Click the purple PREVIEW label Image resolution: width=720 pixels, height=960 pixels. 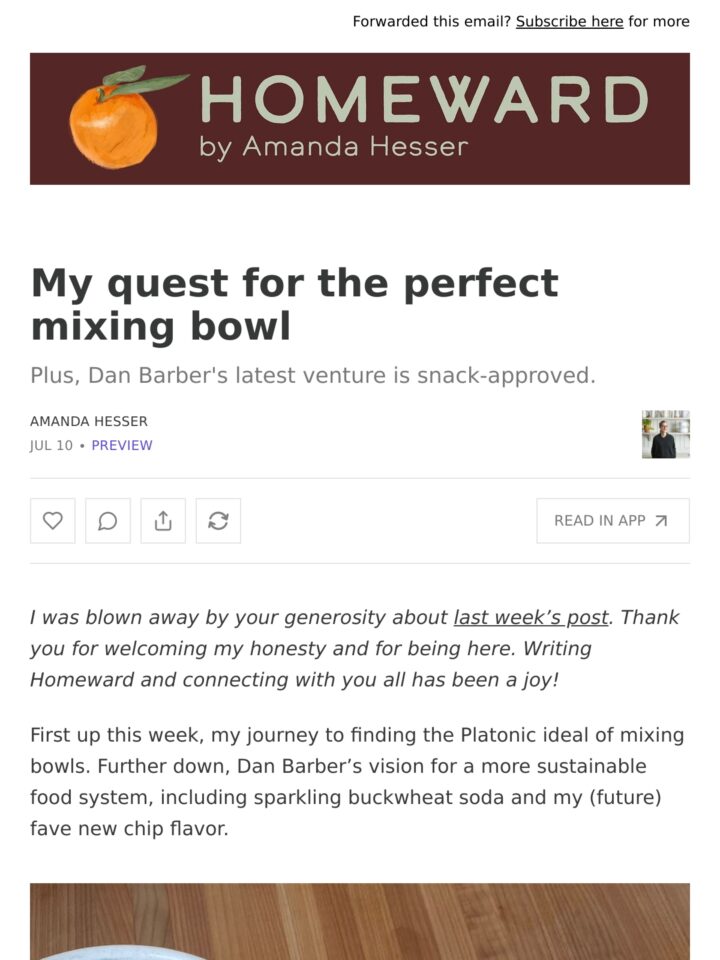click(x=122, y=445)
